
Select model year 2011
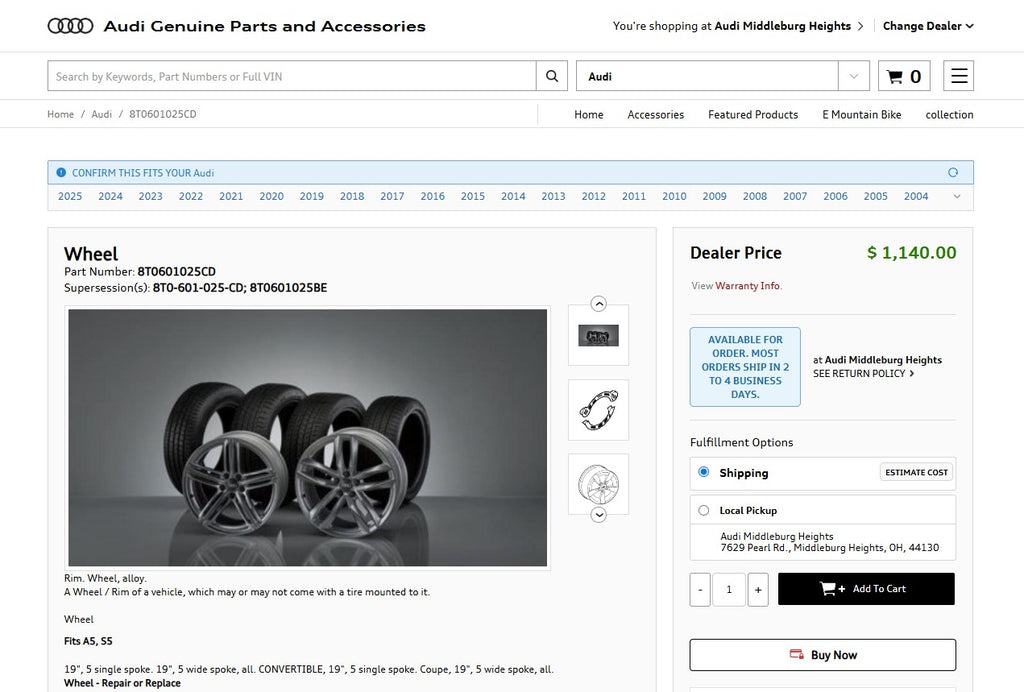click(x=634, y=197)
